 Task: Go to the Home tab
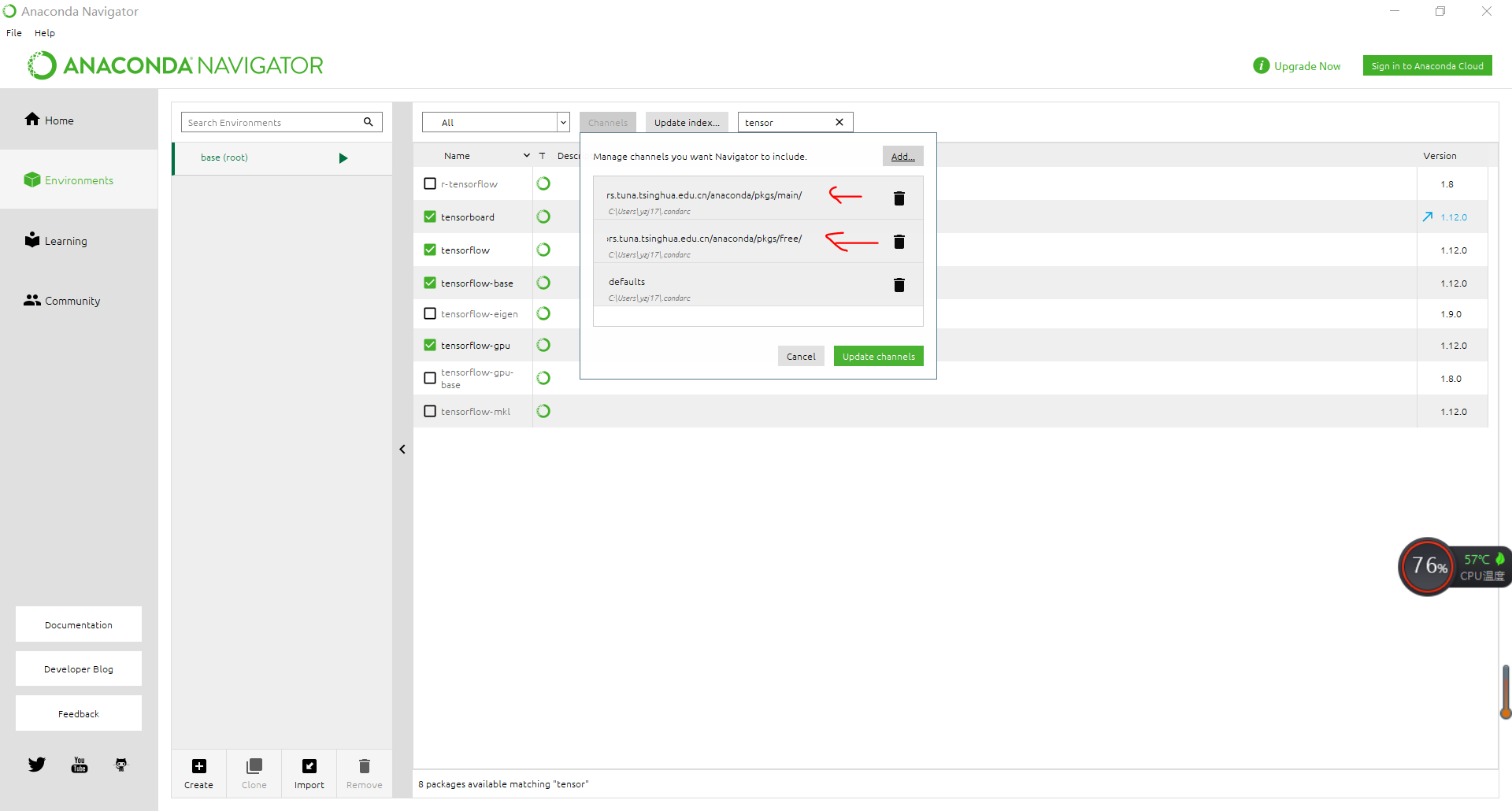(x=79, y=120)
